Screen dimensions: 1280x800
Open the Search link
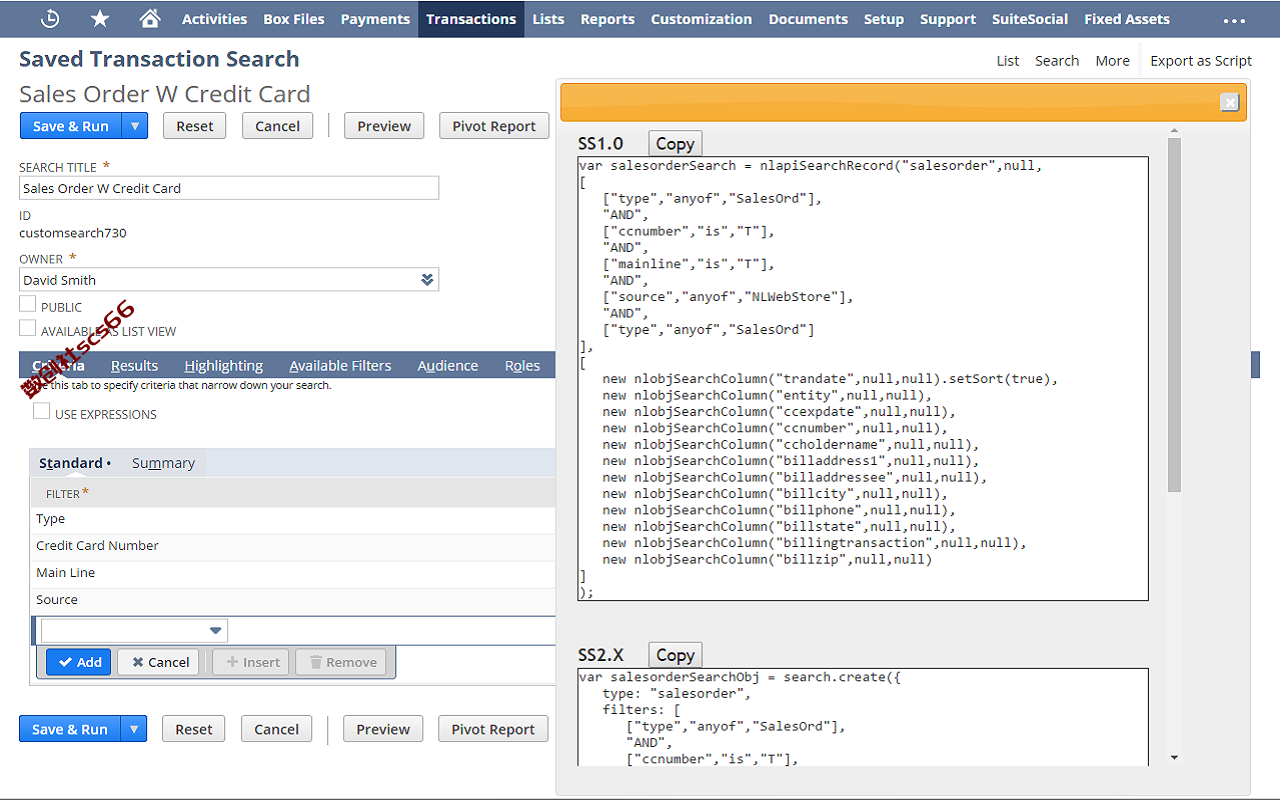(1057, 61)
